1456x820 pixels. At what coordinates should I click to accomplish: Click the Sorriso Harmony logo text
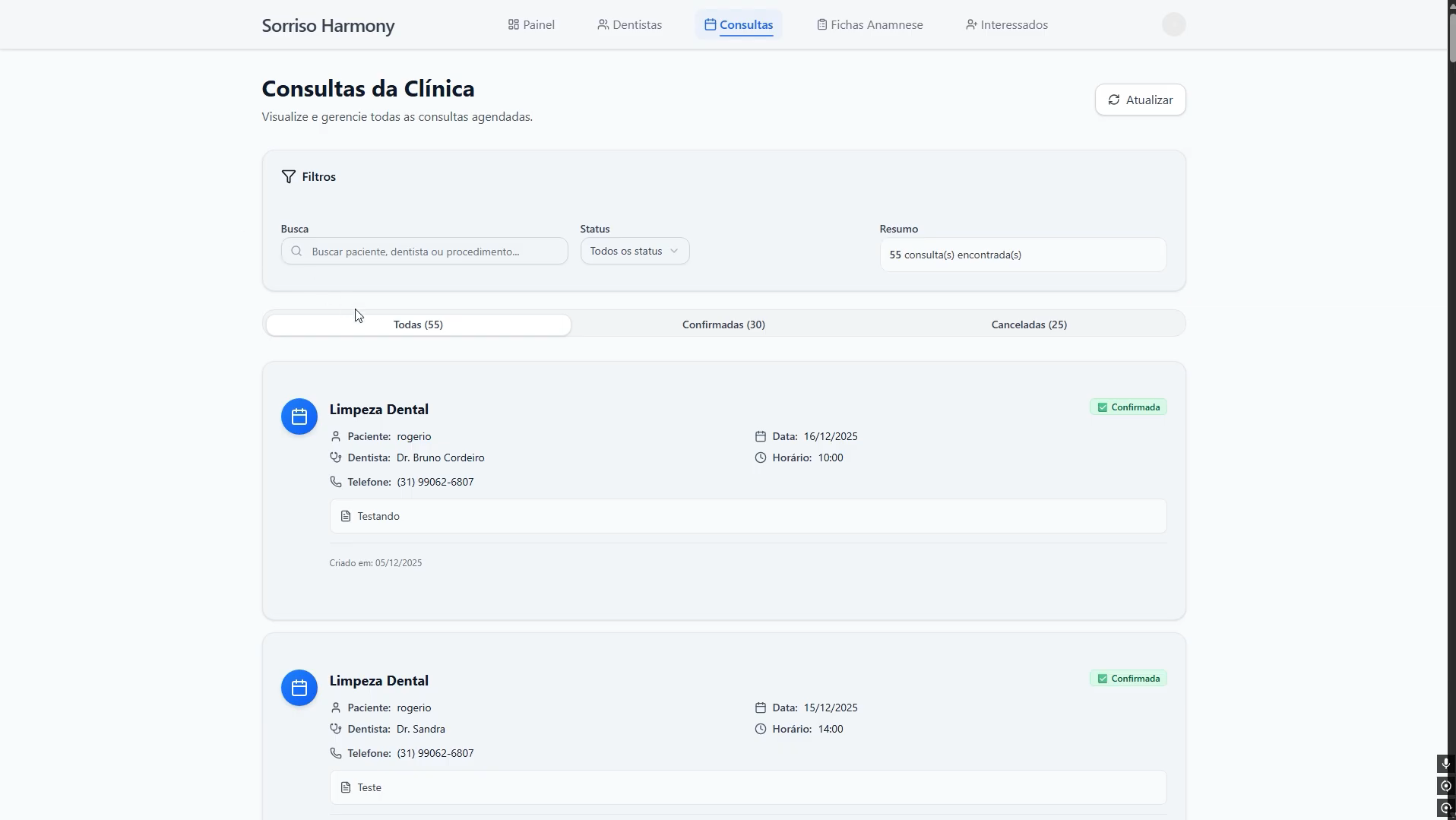[x=328, y=26]
